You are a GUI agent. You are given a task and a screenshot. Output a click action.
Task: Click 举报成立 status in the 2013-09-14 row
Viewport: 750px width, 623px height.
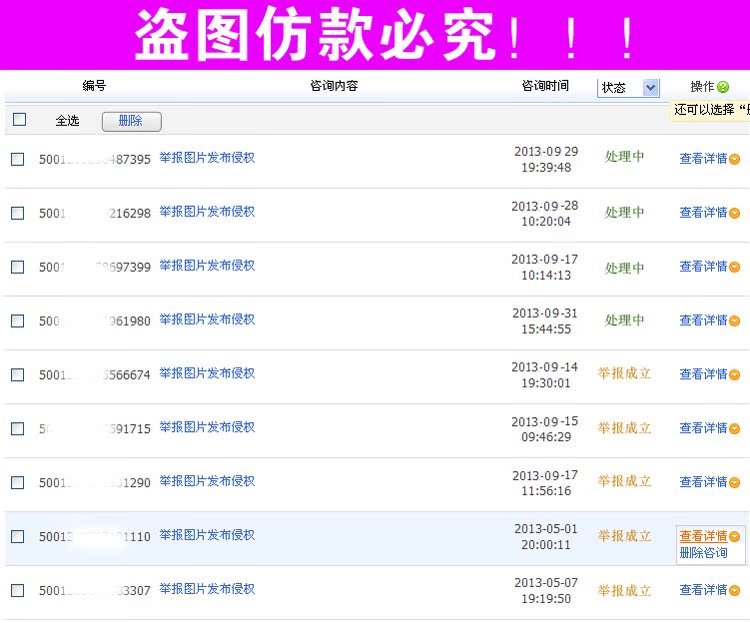point(624,373)
